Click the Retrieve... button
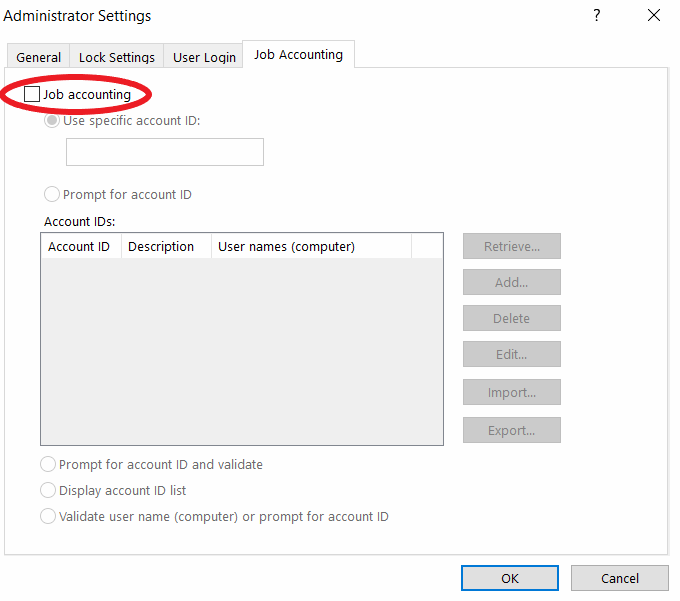 (x=512, y=246)
